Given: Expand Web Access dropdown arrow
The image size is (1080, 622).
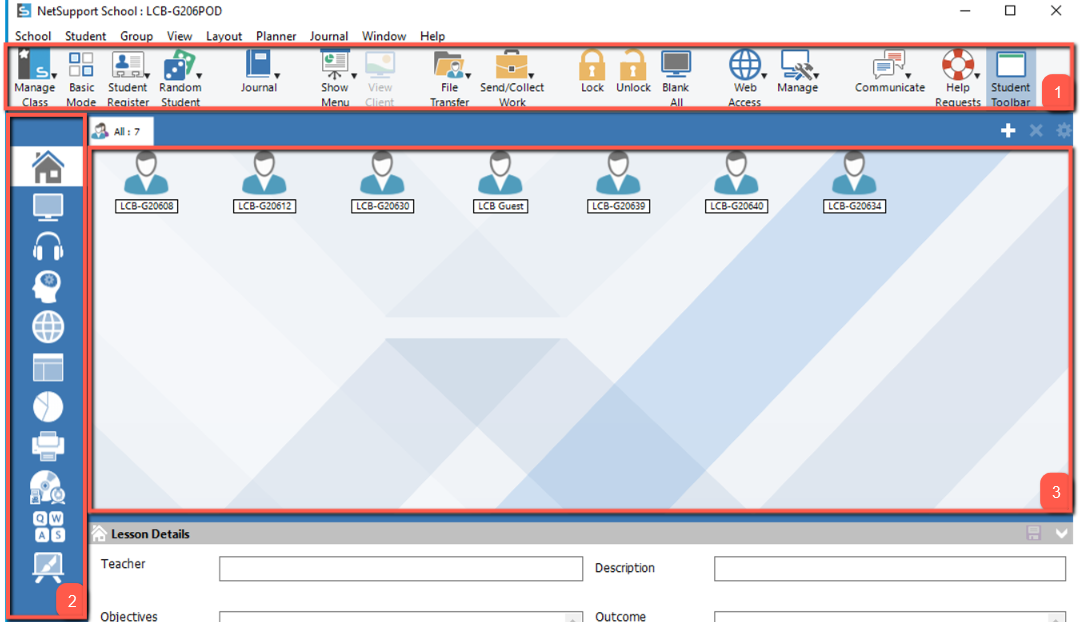Looking at the screenshot, I should tap(764, 76).
